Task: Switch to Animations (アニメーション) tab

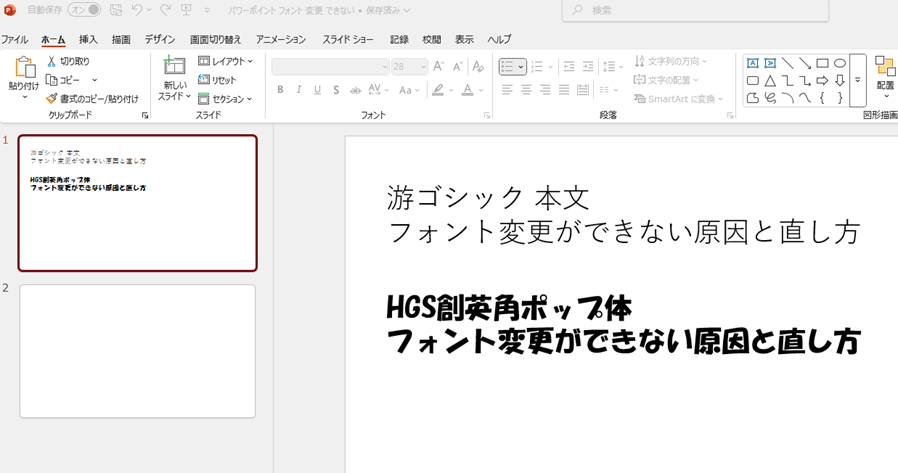Action: point(281,40)
